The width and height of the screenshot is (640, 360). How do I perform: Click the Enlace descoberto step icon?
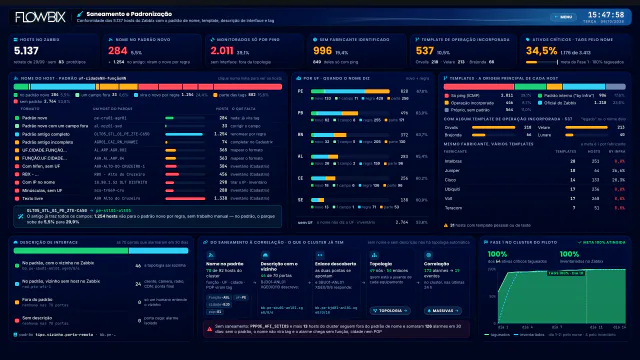320,255
